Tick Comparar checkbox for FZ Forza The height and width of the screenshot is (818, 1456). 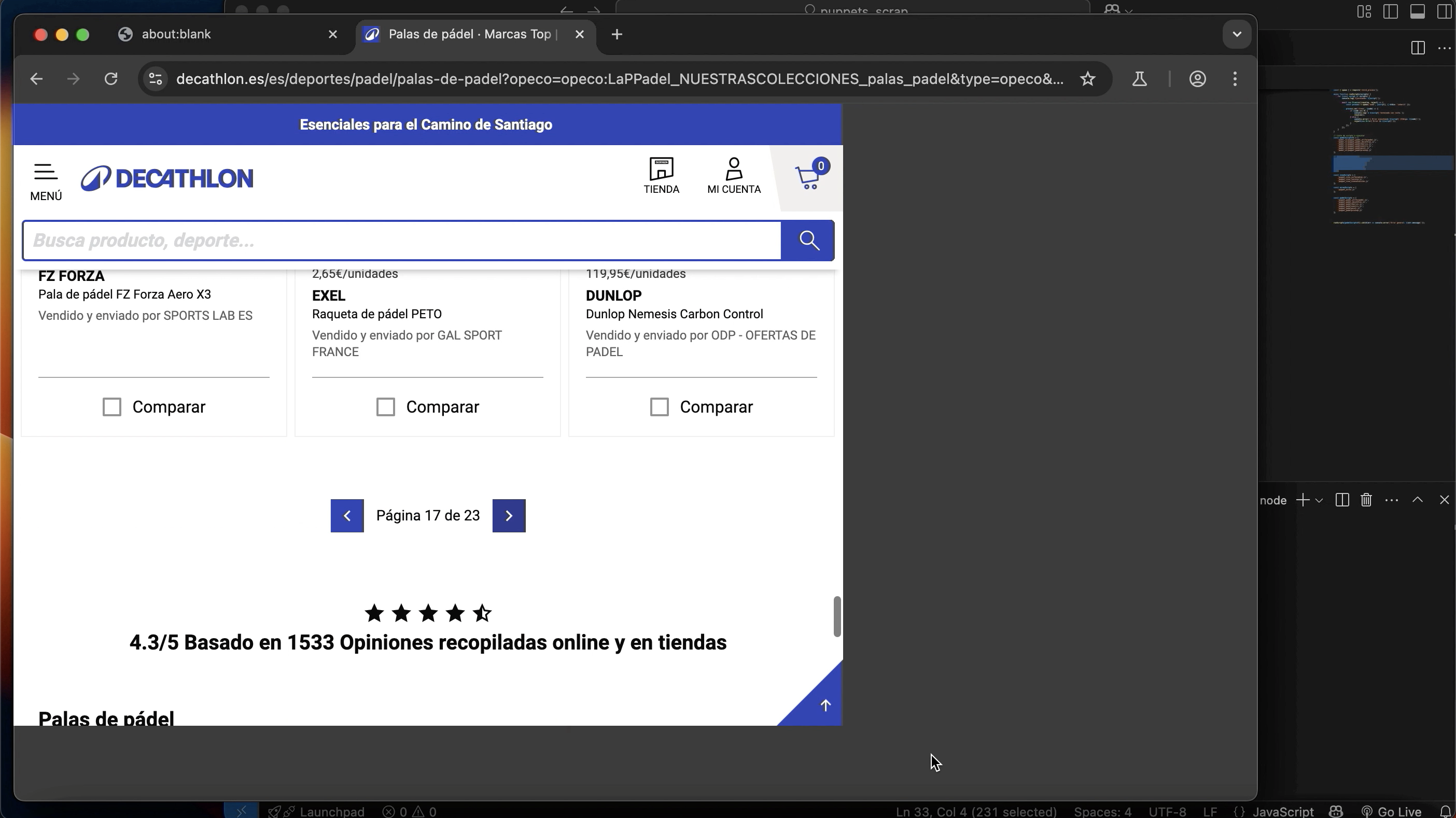[x=112, y=407]
